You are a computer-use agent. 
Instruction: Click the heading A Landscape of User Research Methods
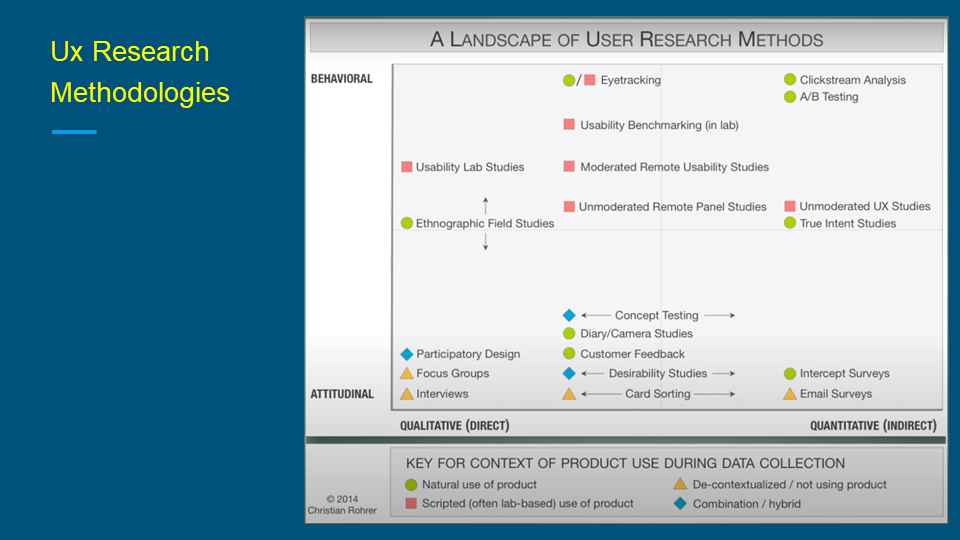pos(626,39)
